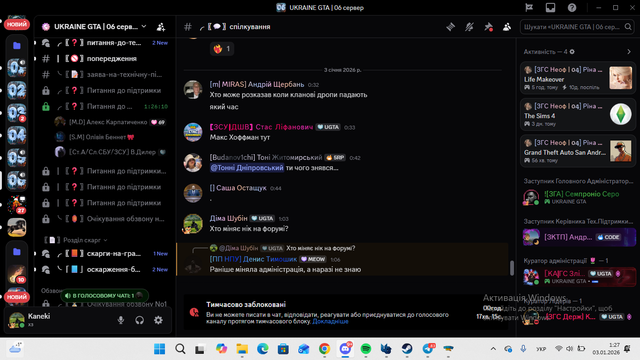Click the Kaneki user profile panel

[57, 320]
